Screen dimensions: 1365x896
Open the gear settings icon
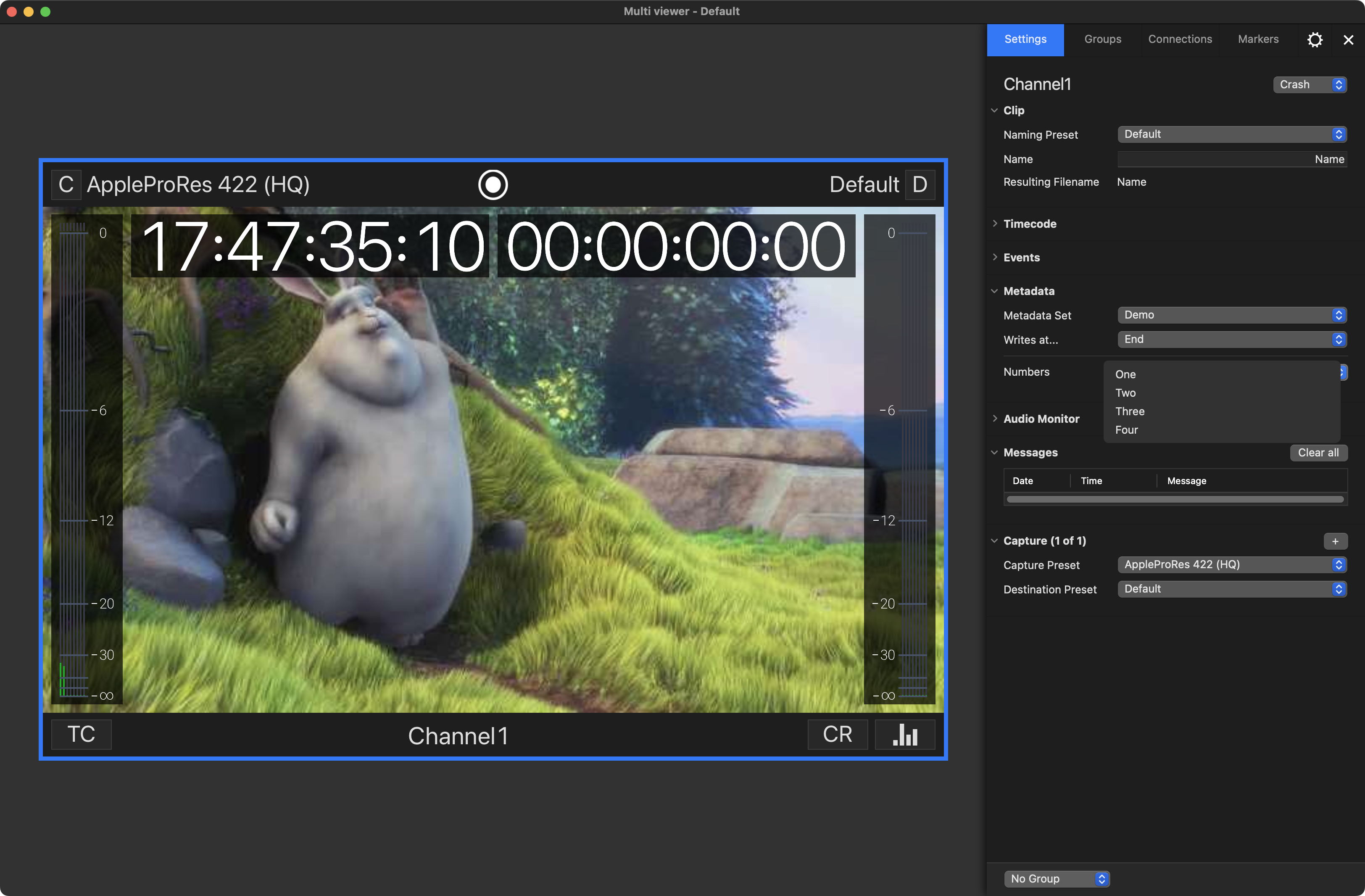tap(1315, 40)
